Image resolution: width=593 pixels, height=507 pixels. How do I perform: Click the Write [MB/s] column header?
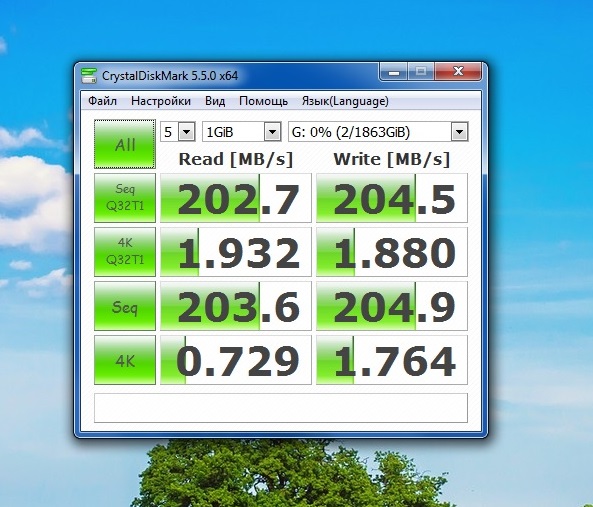point(391,159)
